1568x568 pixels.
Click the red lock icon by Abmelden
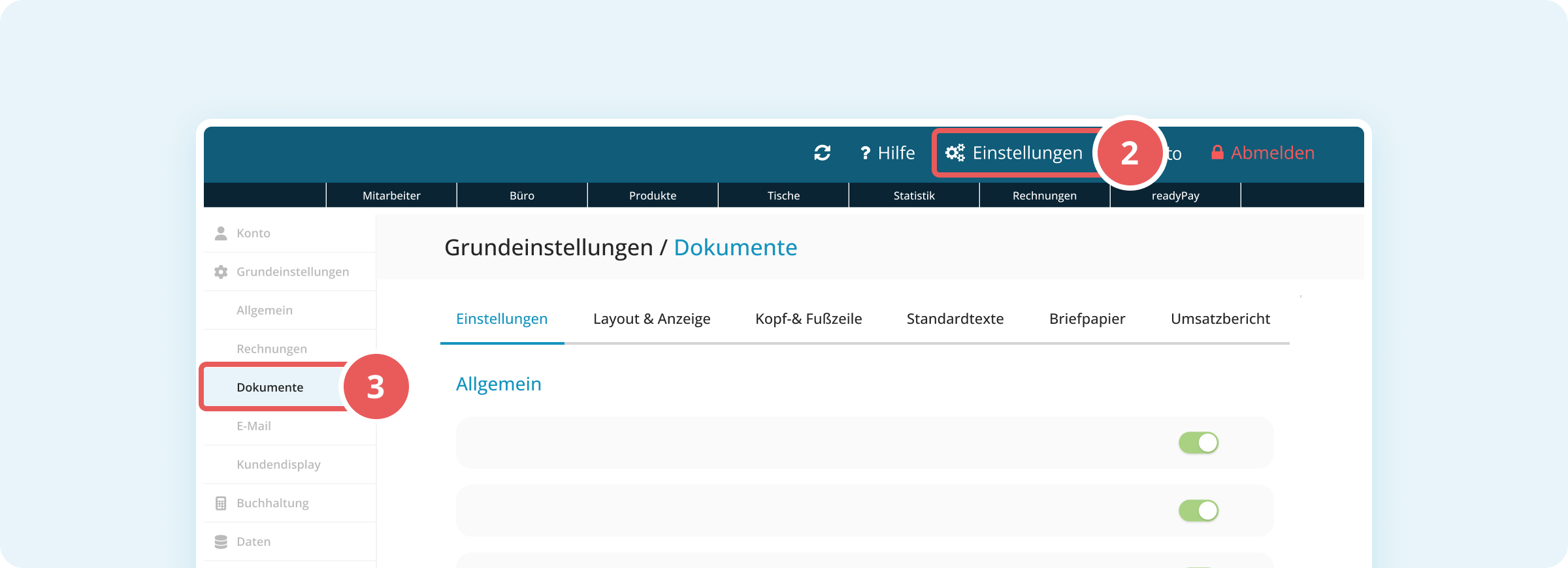click(1217, 153)
